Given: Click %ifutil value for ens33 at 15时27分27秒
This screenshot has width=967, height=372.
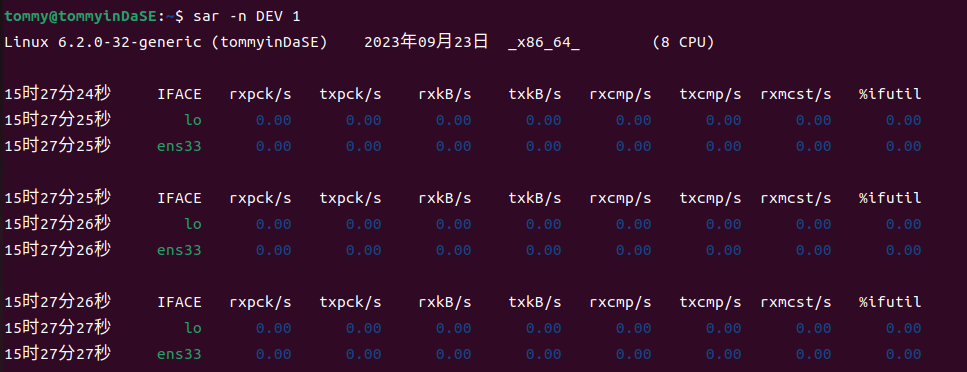Looking at the screenshot, I should [904, 353].
